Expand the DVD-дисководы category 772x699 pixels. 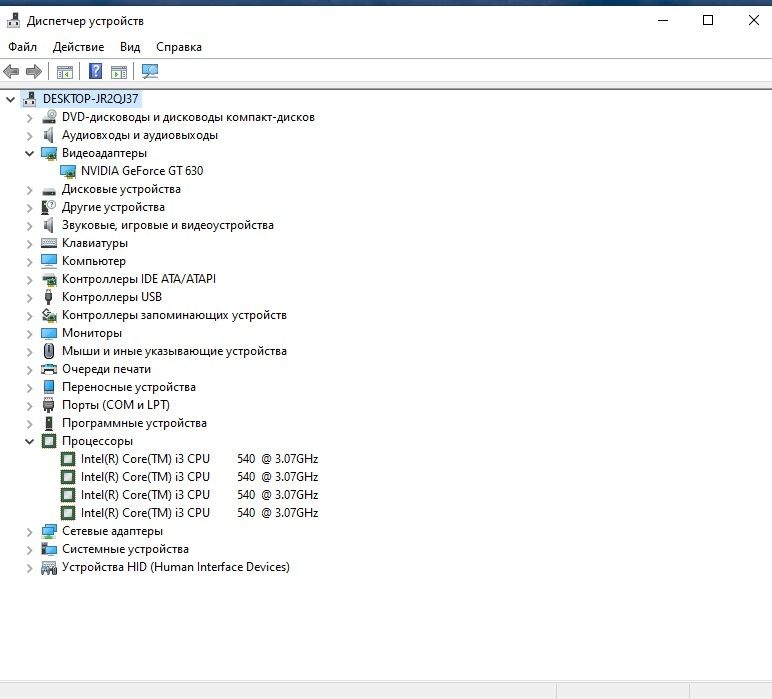click(x=30, y=118)
